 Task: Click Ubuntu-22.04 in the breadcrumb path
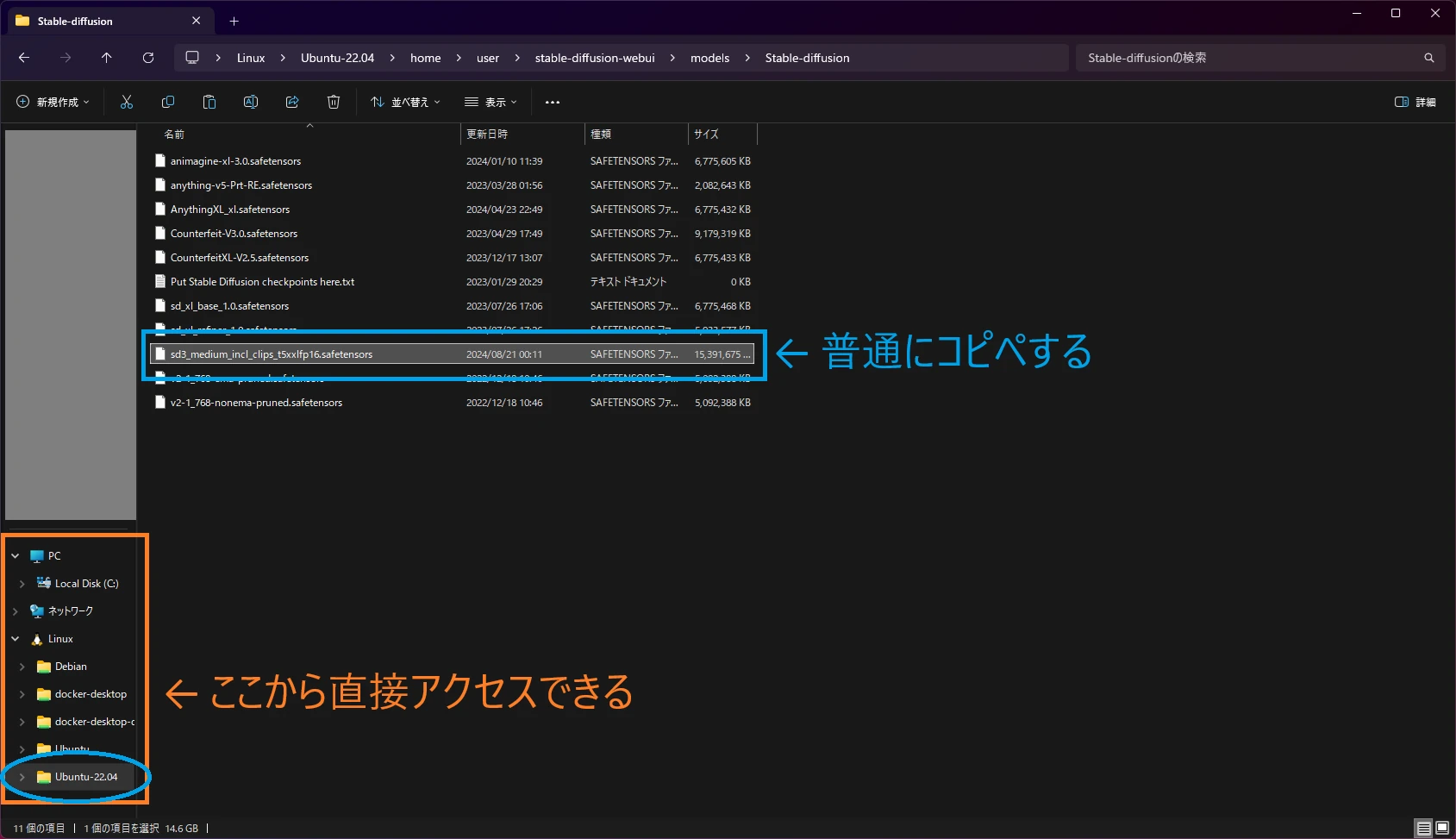pyautogui.click(x=337, y=58)
